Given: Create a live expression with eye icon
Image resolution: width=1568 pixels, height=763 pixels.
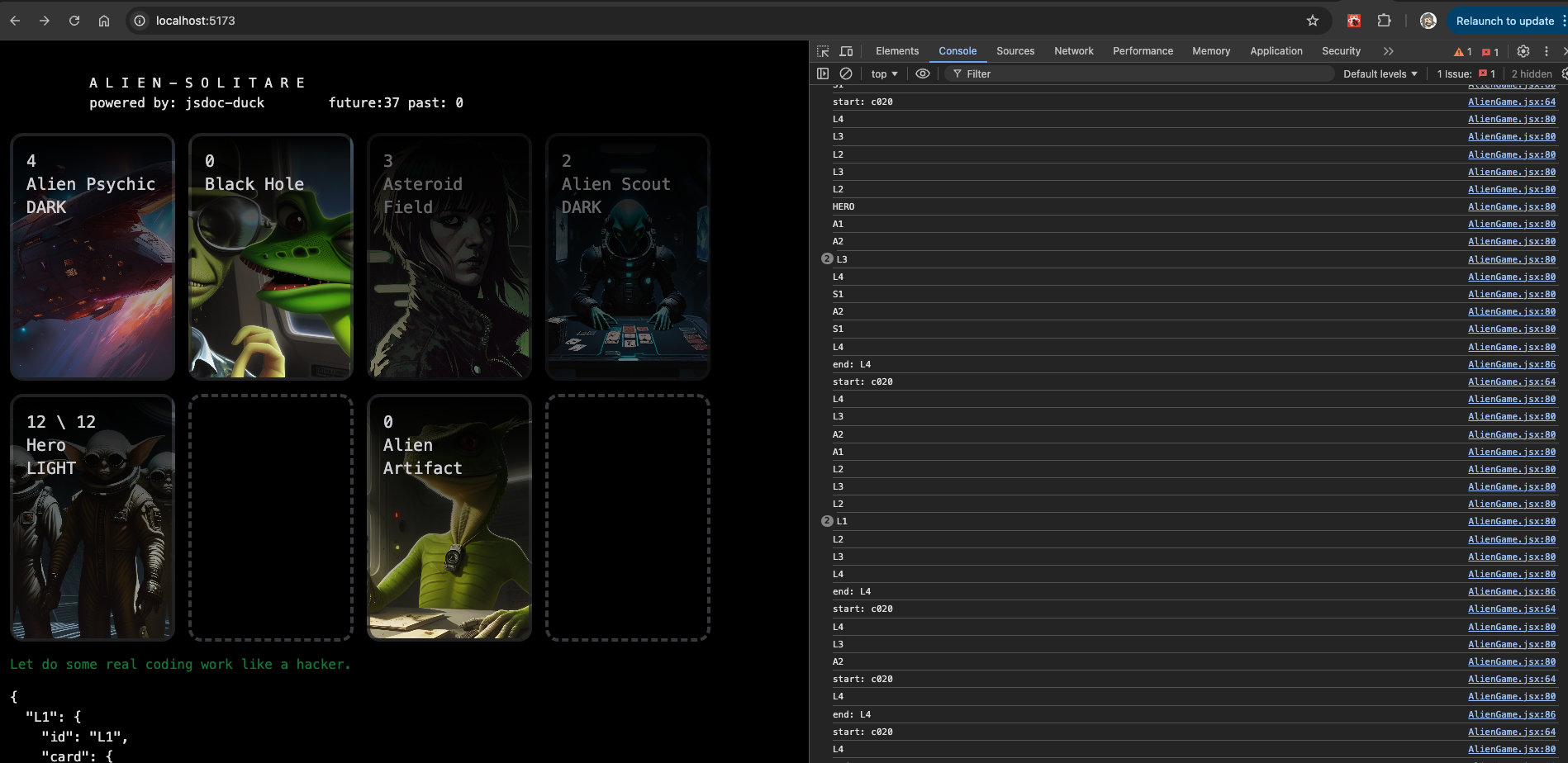Looking at the screenshot, I should point(923,73).
